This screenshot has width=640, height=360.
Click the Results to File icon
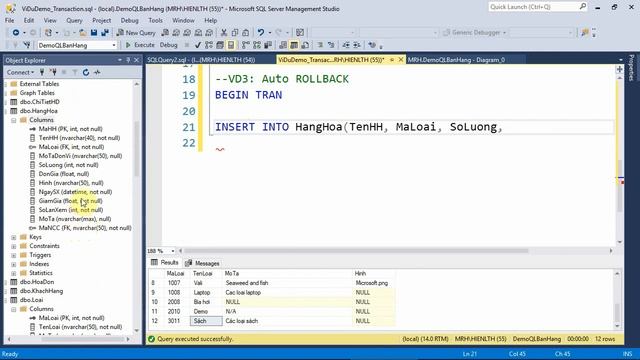[305, 45]
